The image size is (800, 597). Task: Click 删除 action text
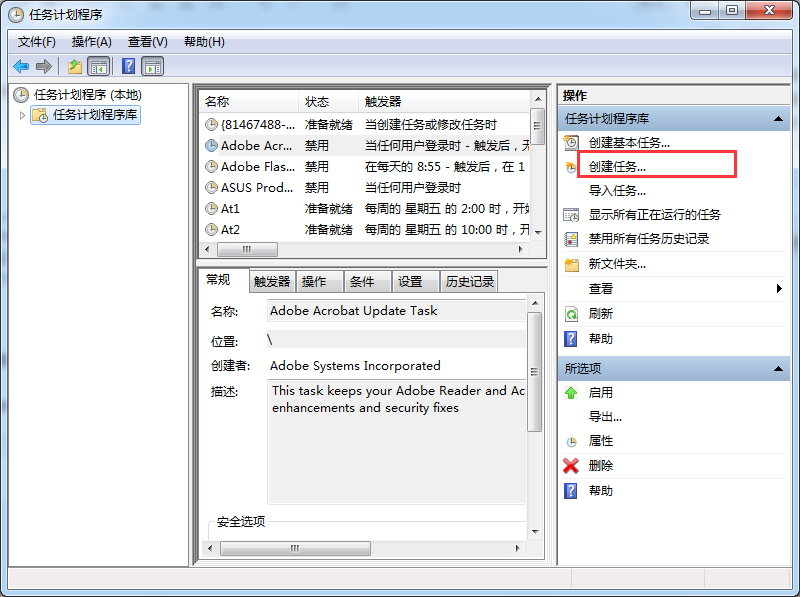(x=601, y=466)
